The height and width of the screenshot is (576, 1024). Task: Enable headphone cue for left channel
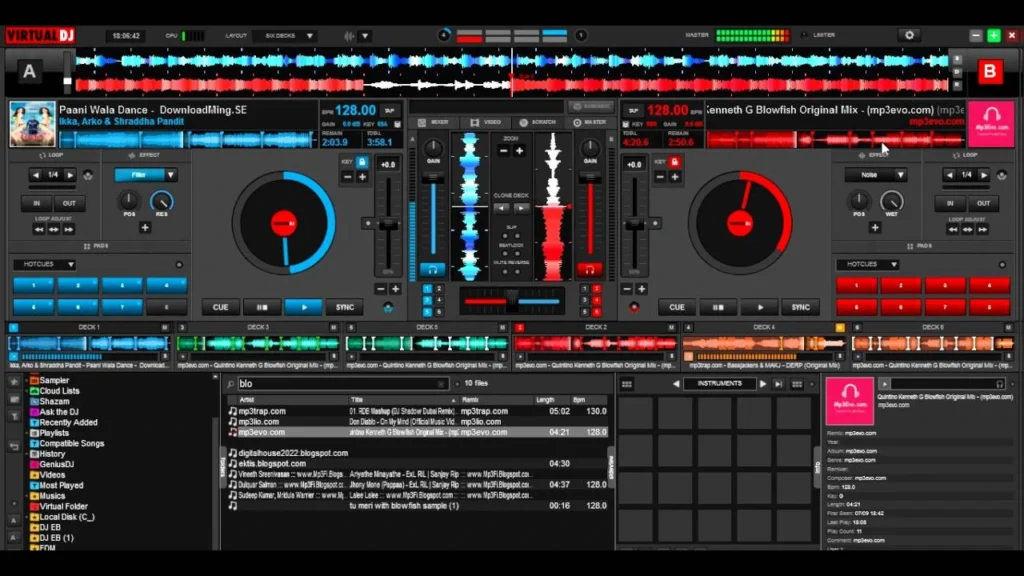click(432, 269)
